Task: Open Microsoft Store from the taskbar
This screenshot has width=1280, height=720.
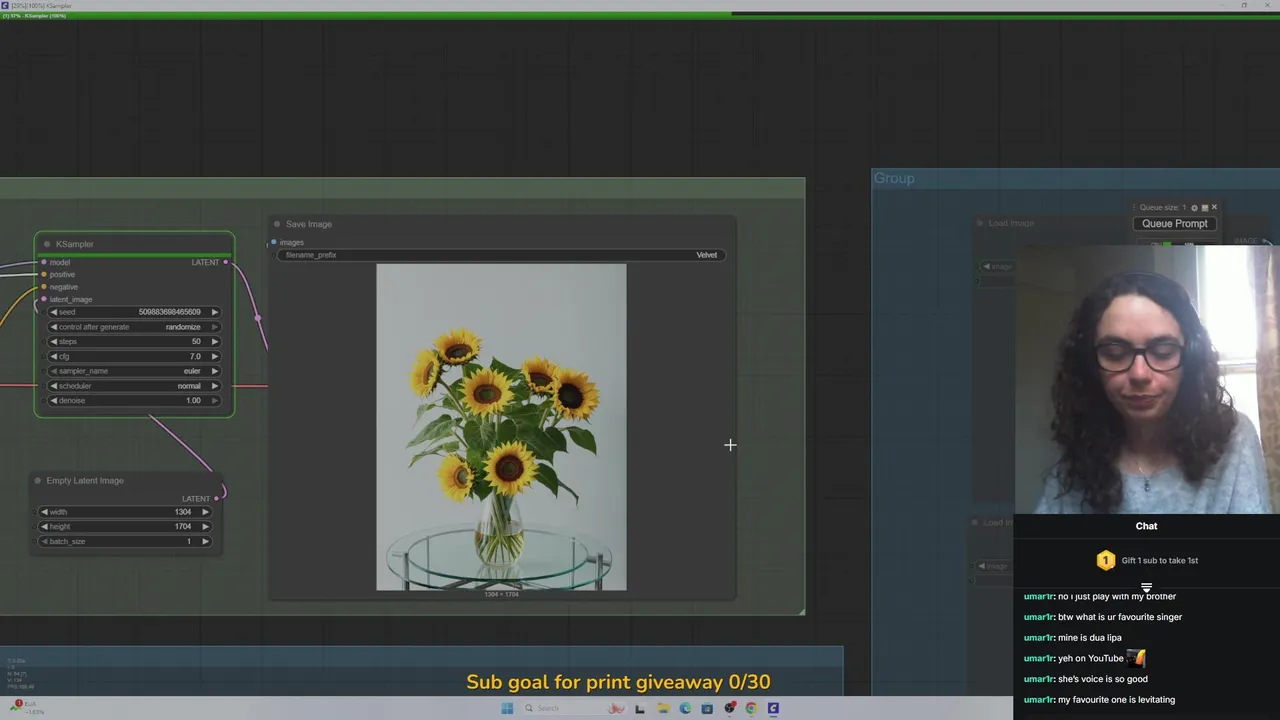Action: [707, 708]
